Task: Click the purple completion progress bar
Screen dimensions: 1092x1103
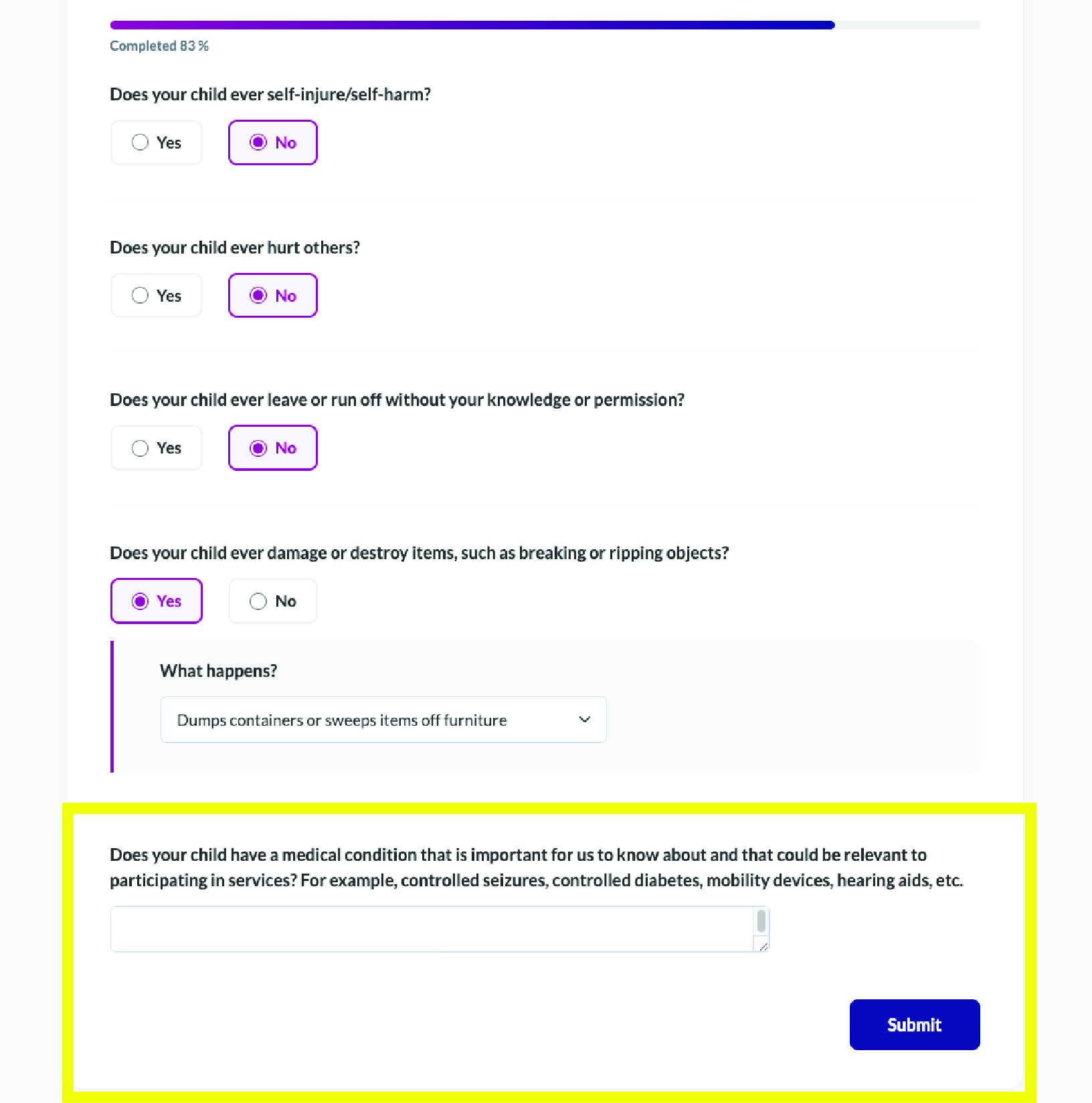Action: click(472, 25)
